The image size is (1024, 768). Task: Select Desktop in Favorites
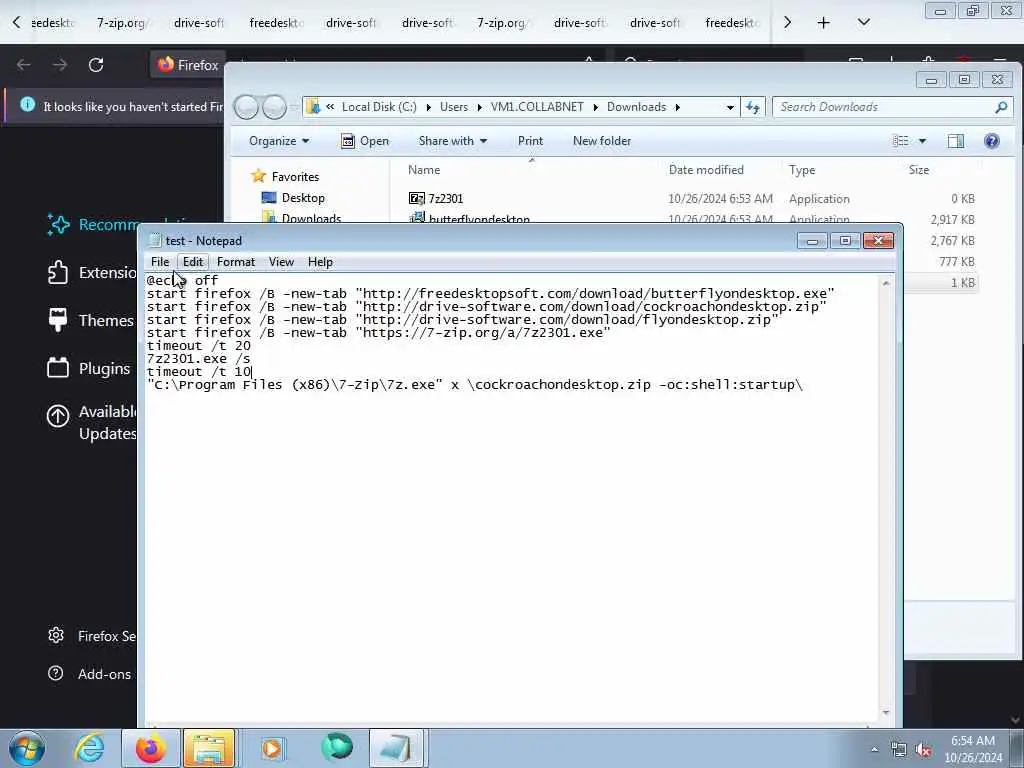tap(303, 198)
